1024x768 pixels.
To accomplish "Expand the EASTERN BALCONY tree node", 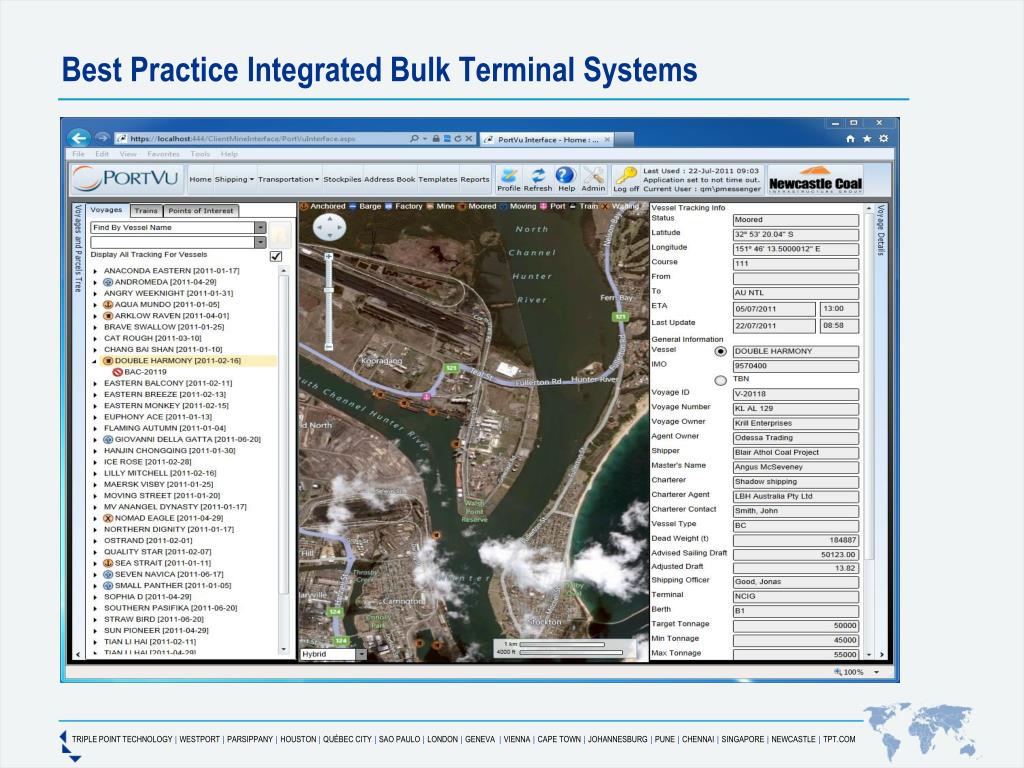I will 95,383.
